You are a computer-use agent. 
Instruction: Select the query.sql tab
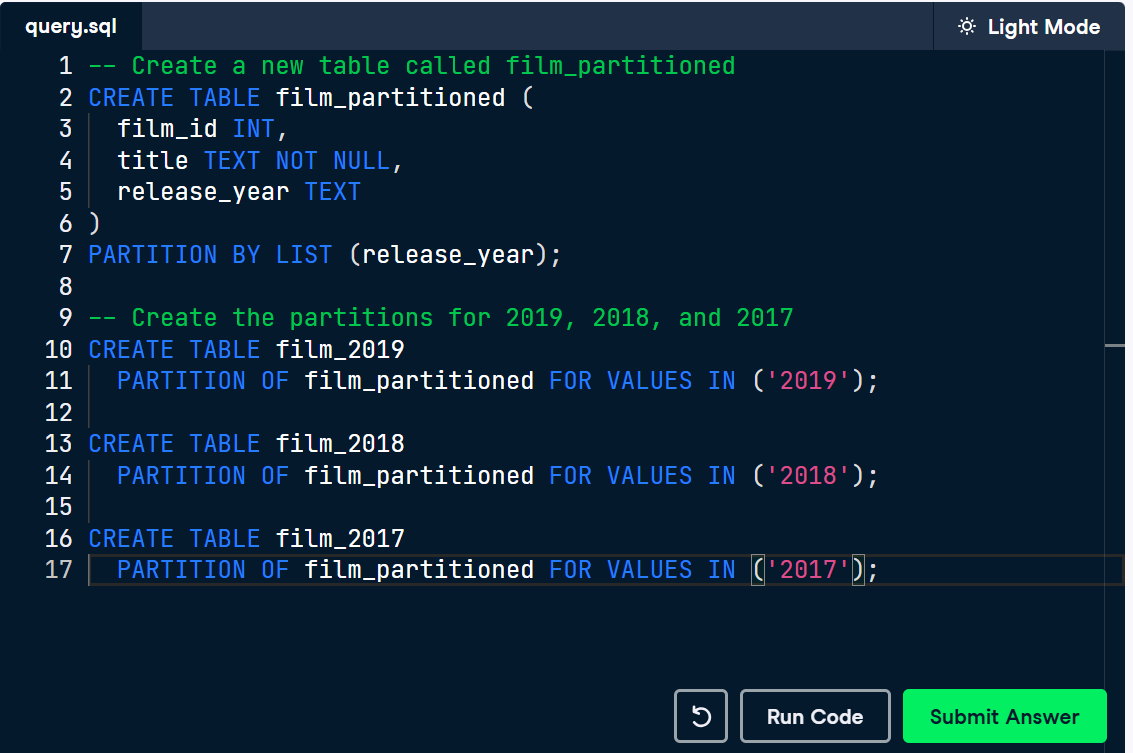coord(71,27)
